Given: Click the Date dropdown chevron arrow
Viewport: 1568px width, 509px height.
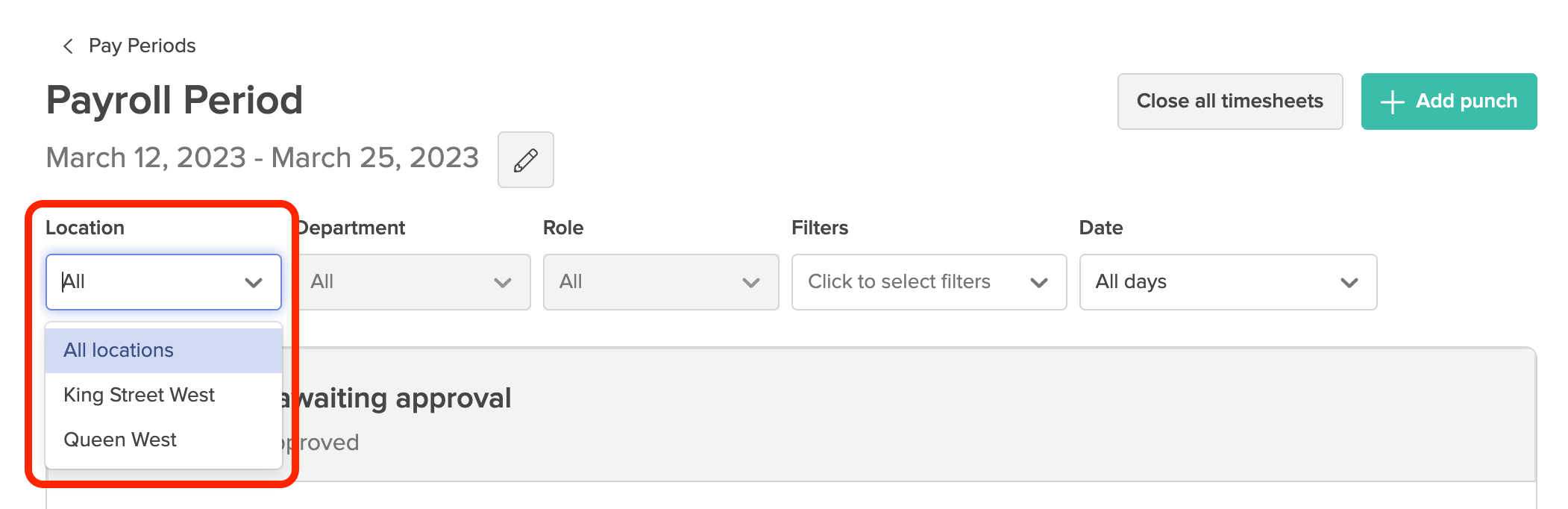Looking at the screenshot, I should tap(1349, 283).
